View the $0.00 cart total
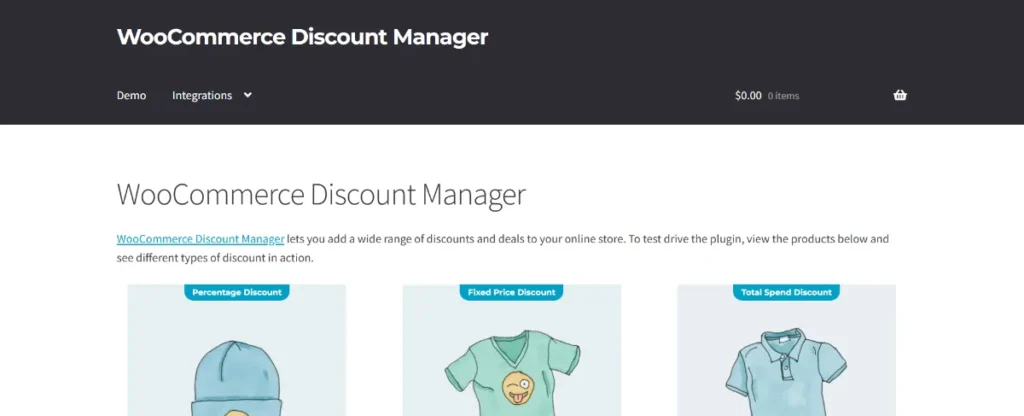This screenshot has width=1024, height=416. coord(748,95)
